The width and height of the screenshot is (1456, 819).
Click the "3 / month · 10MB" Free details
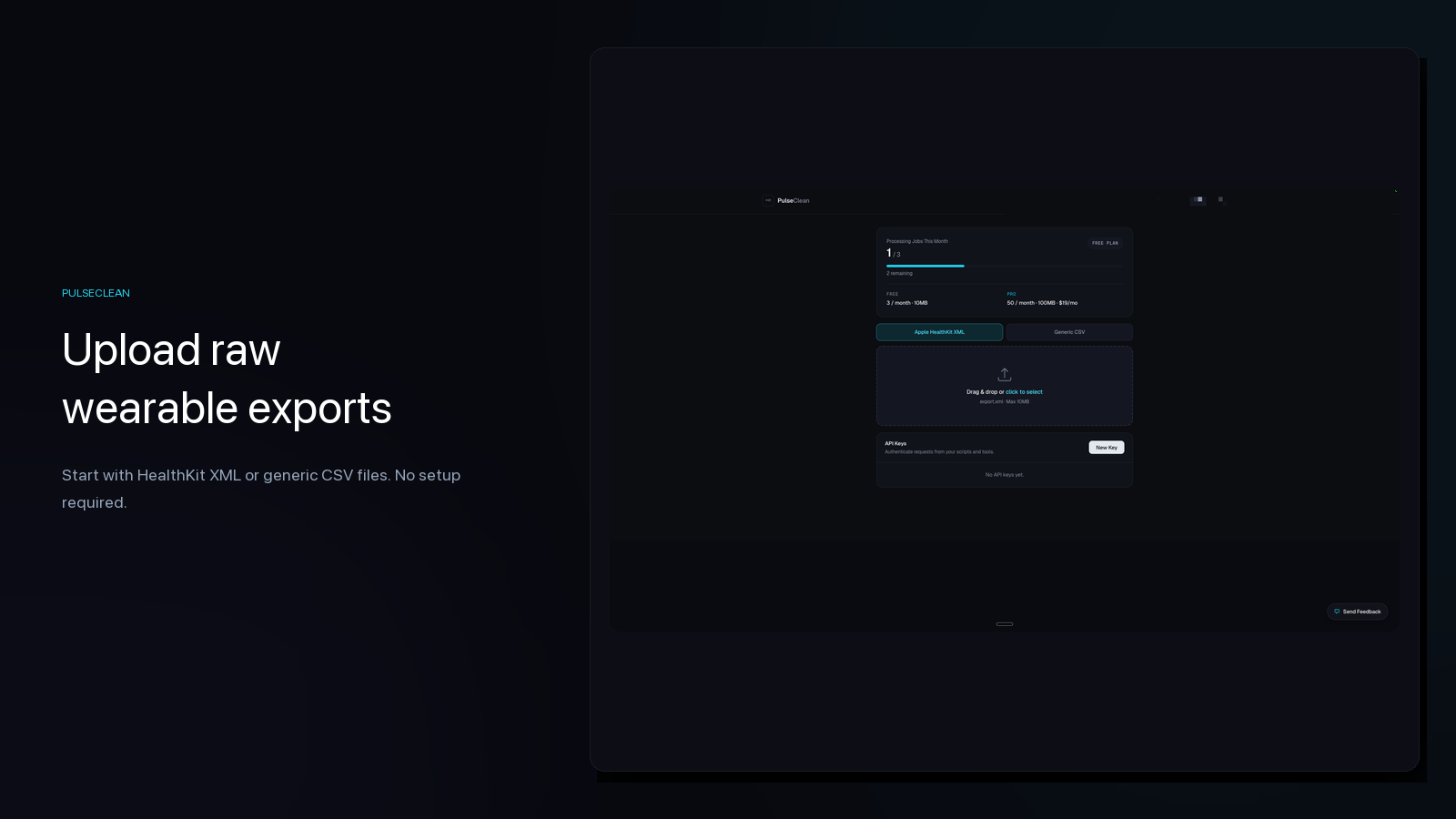[907, 303]
